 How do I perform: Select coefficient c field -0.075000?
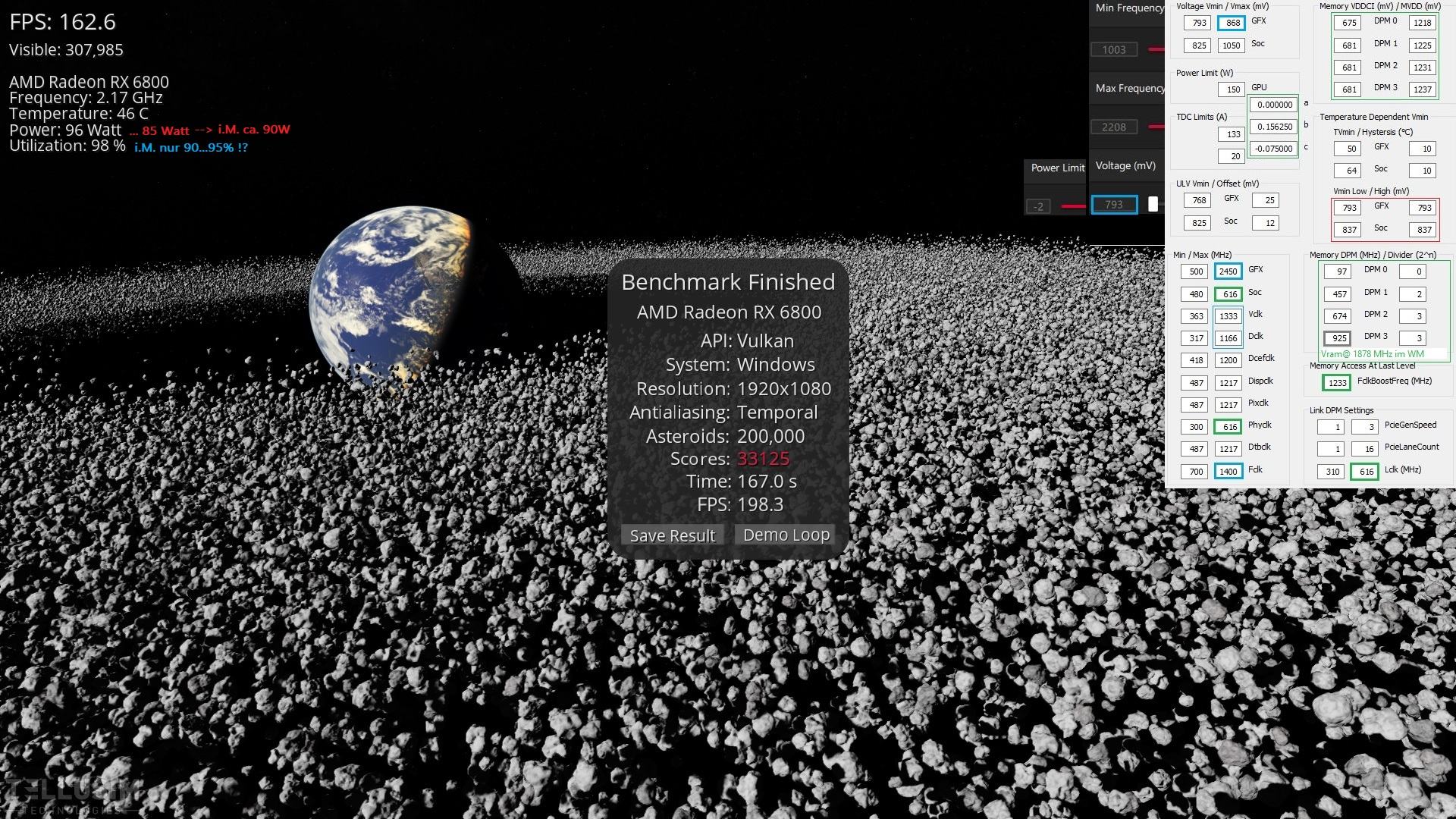[x=1273, y=149]
